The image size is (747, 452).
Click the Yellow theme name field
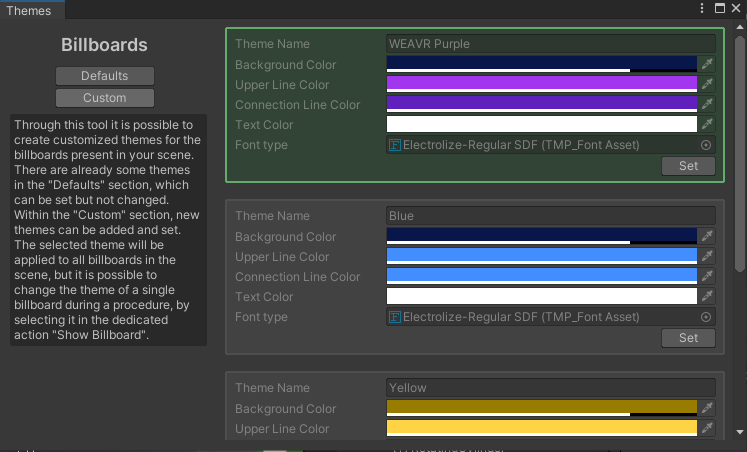[x=551, y=388]
